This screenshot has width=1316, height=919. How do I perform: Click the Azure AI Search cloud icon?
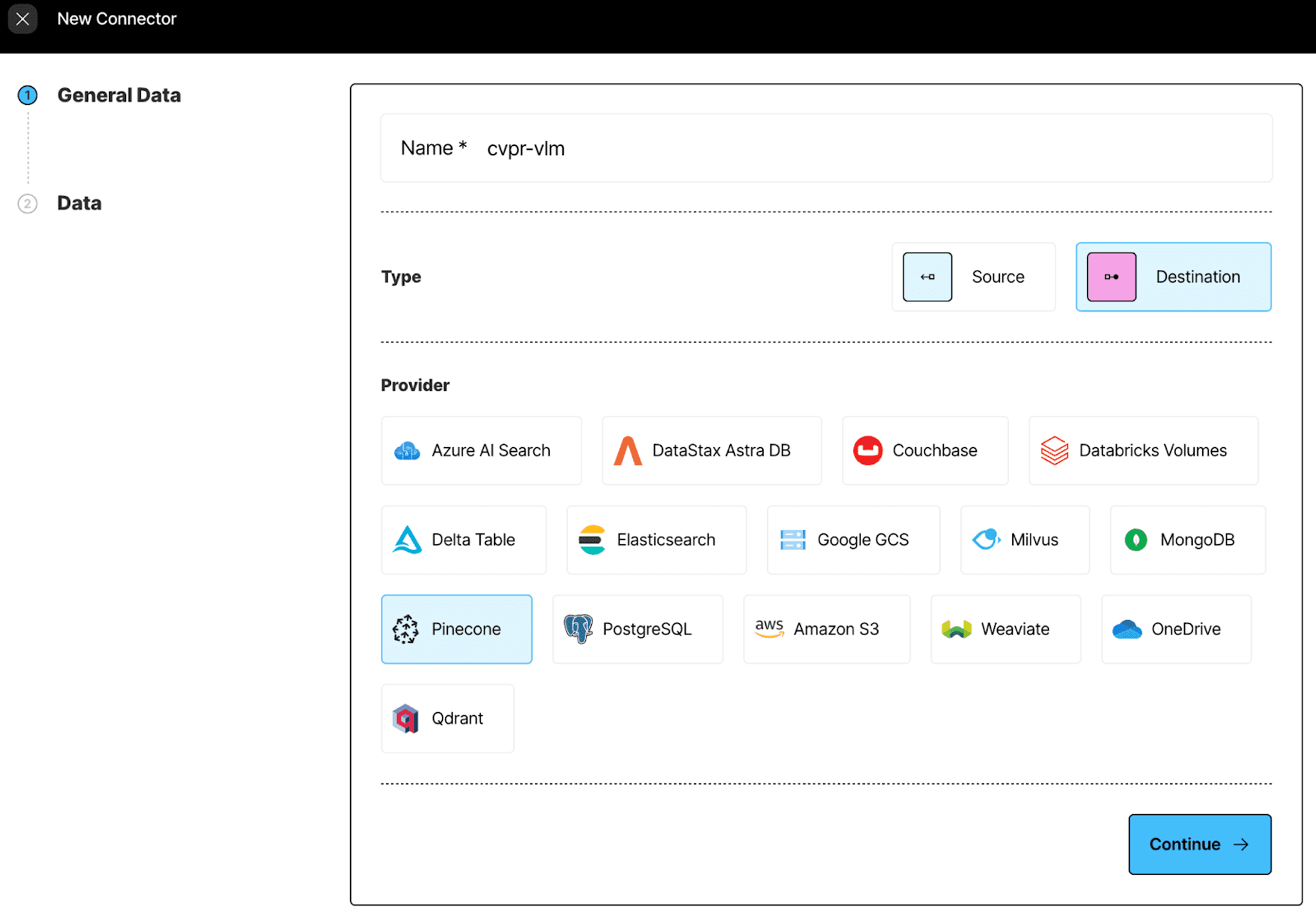407,451
